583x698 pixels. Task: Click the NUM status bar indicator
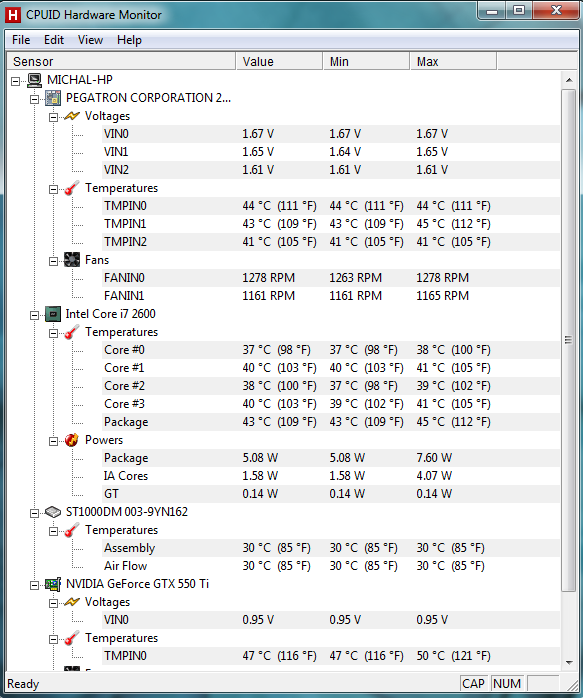pos(507,683)
